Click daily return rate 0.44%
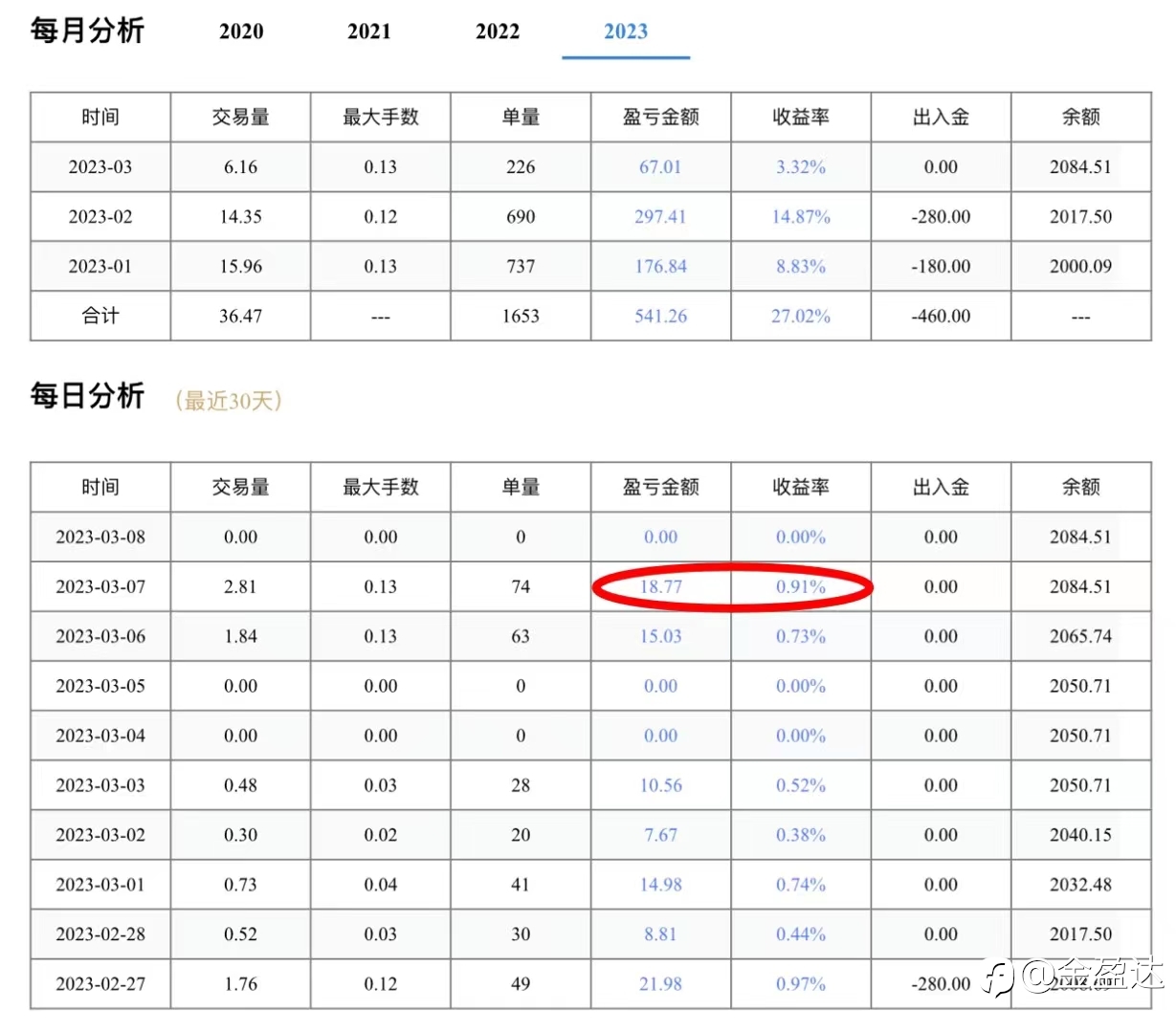Image resolution: width=1176 pixels, height=1033 pixels. pos(801,935)
